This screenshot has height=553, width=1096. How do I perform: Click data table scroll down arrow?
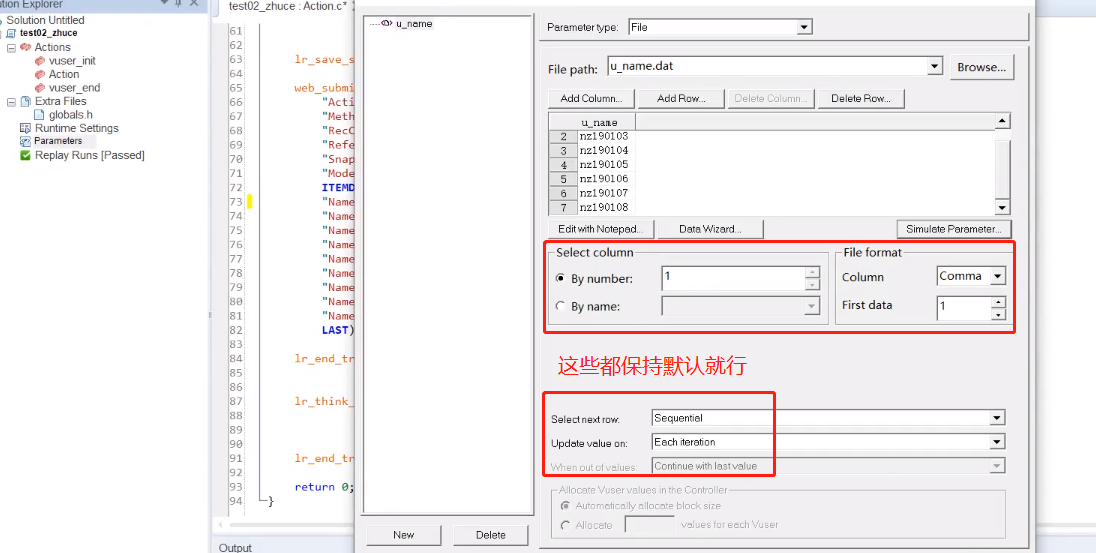click(x=1002, y=208)
